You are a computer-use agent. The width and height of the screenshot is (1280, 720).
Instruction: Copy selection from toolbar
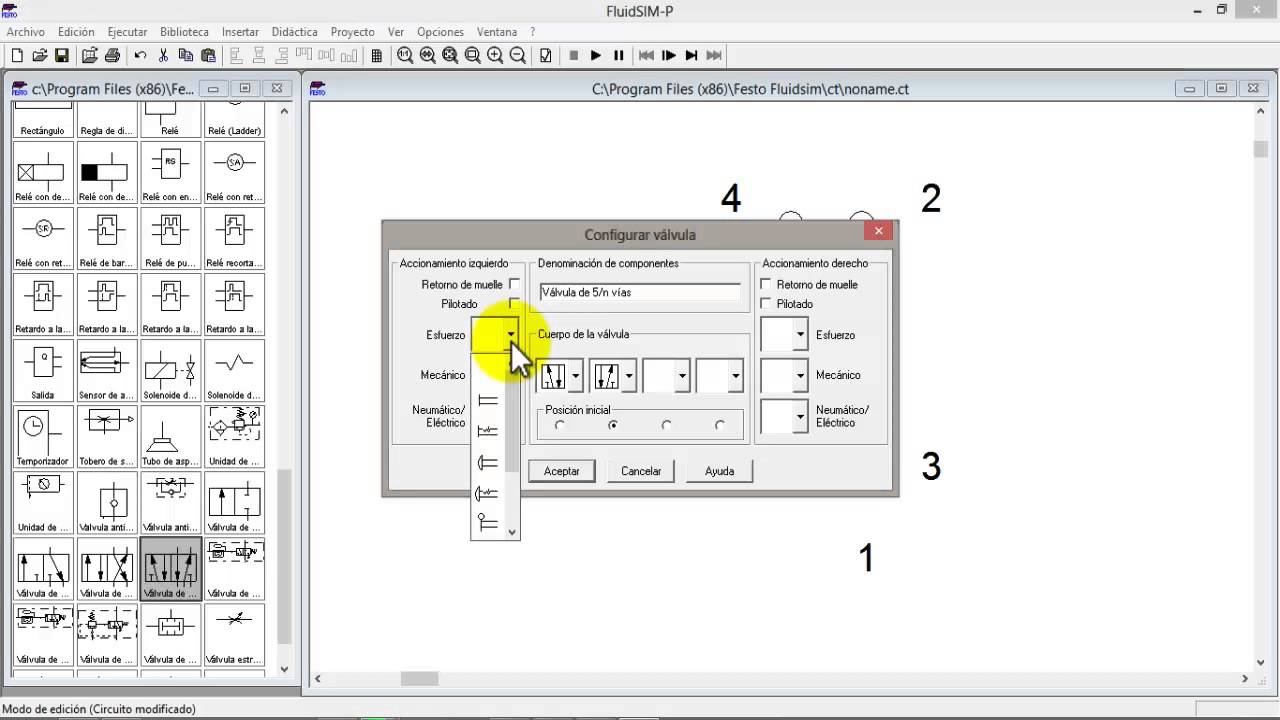186,56
